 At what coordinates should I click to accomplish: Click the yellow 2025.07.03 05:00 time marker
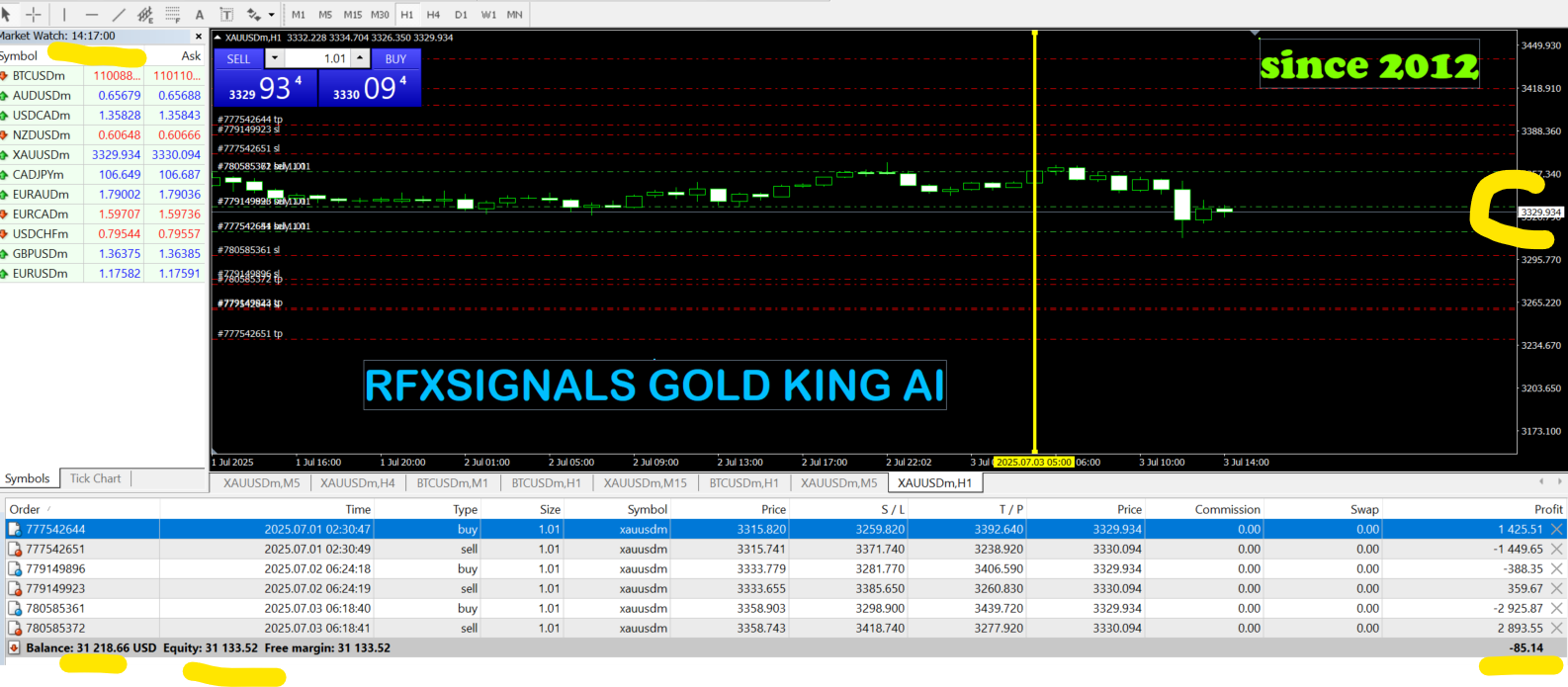coord(1033,463)
